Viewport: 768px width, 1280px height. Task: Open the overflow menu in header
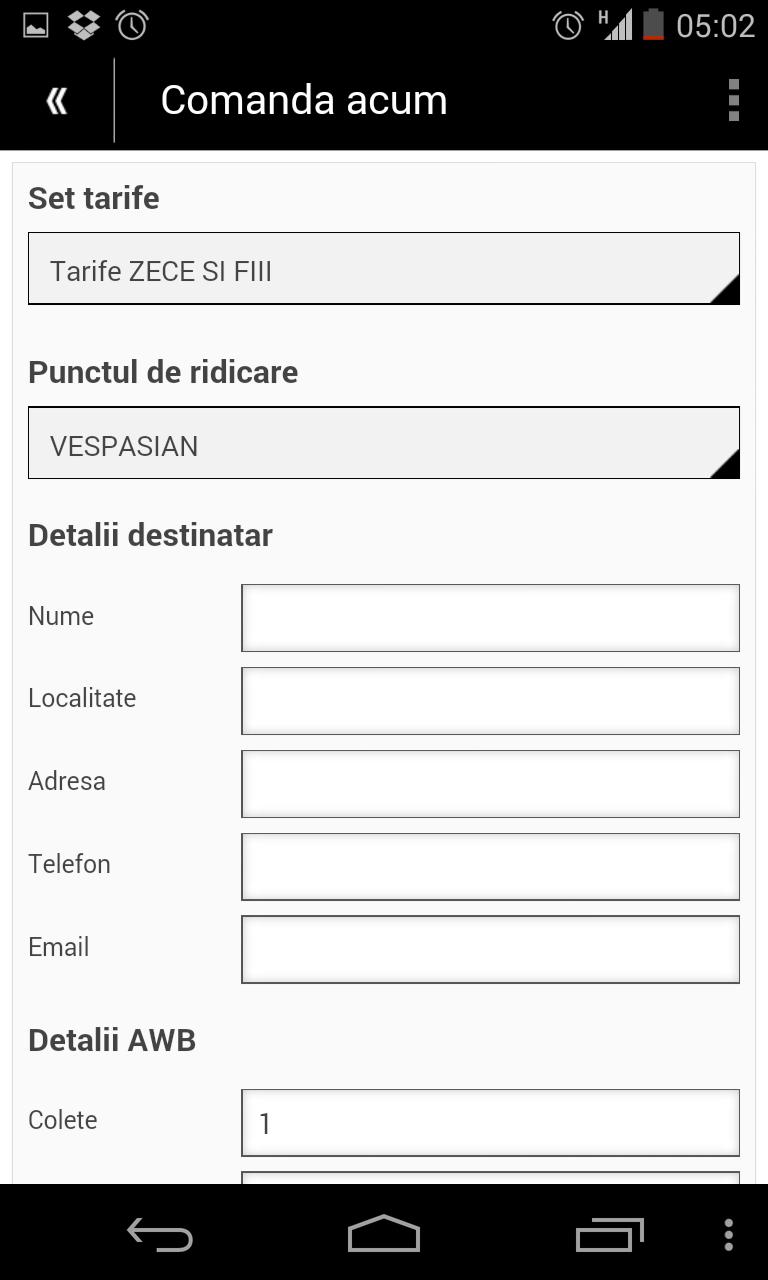(733, 100)
